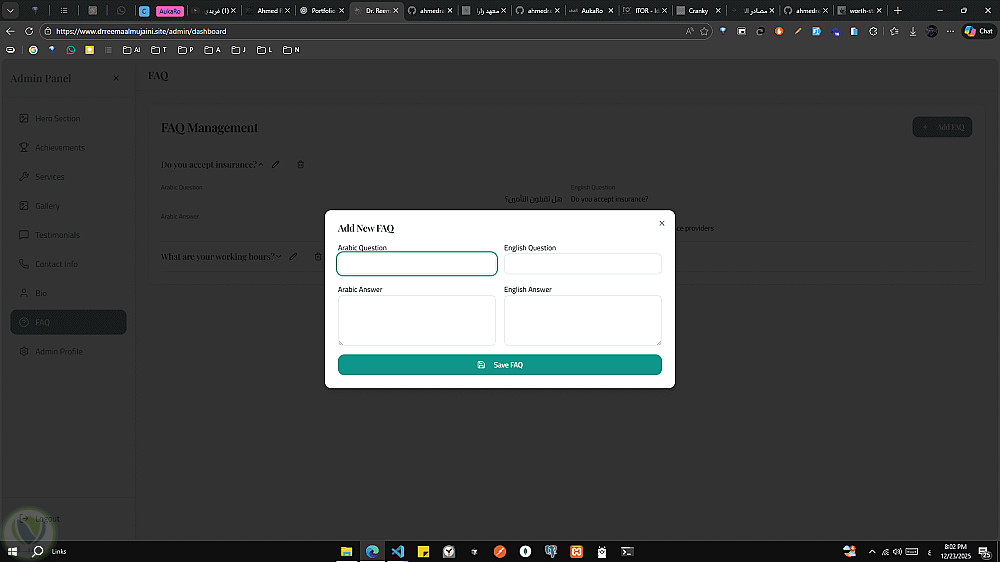The width and height of the screenshot is (1000, 562).
Task: Open Admin Profile in sidebar
Action: [68, 351]
